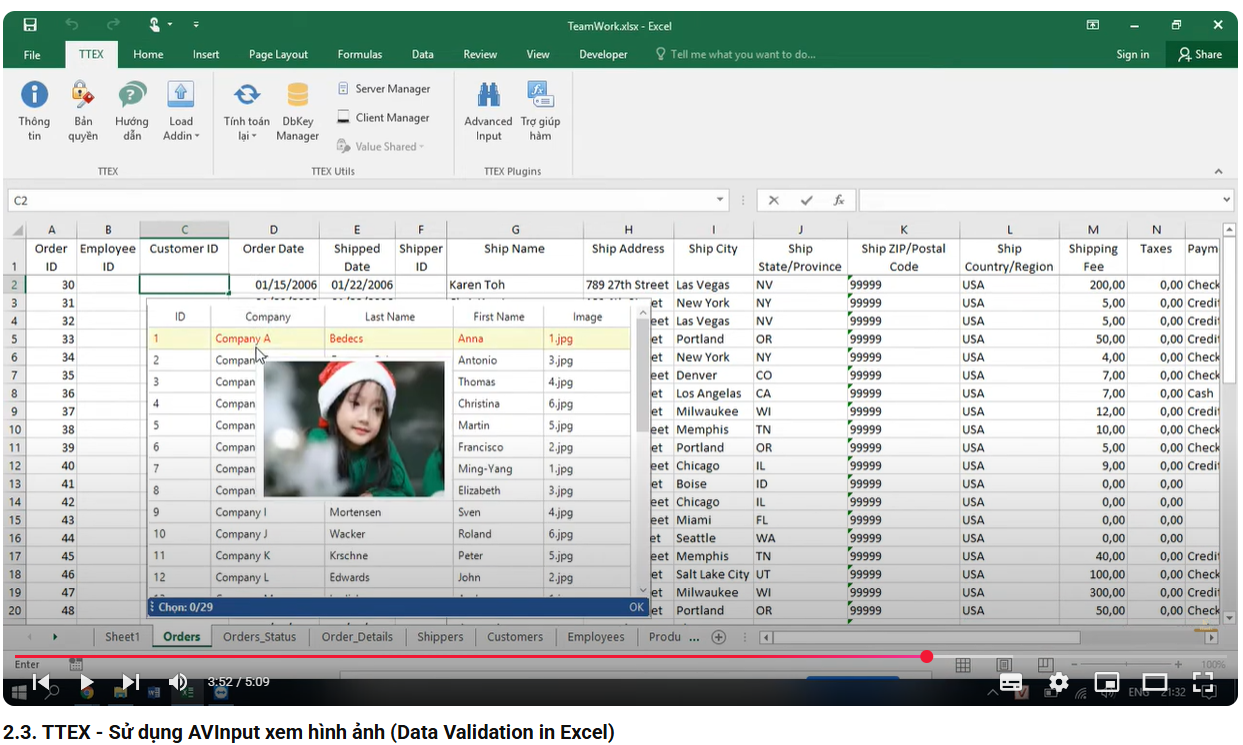Select the Company A row in list
This screenshot has width=1243, height=745.
(x=390, y=339)
